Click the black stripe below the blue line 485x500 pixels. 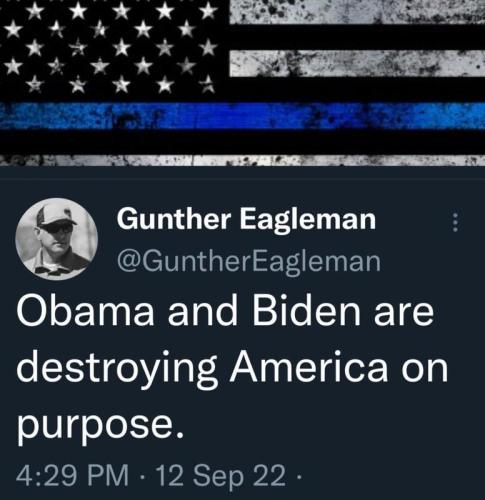pos(242,142)
